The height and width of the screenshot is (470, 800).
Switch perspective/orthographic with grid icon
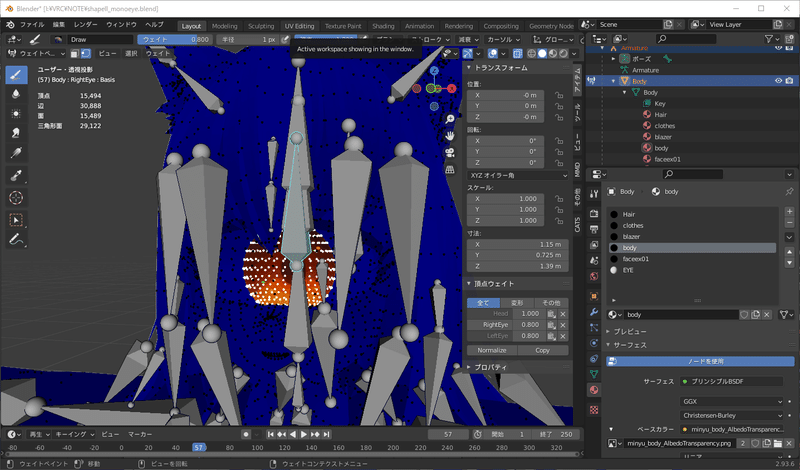coord(449,169)
